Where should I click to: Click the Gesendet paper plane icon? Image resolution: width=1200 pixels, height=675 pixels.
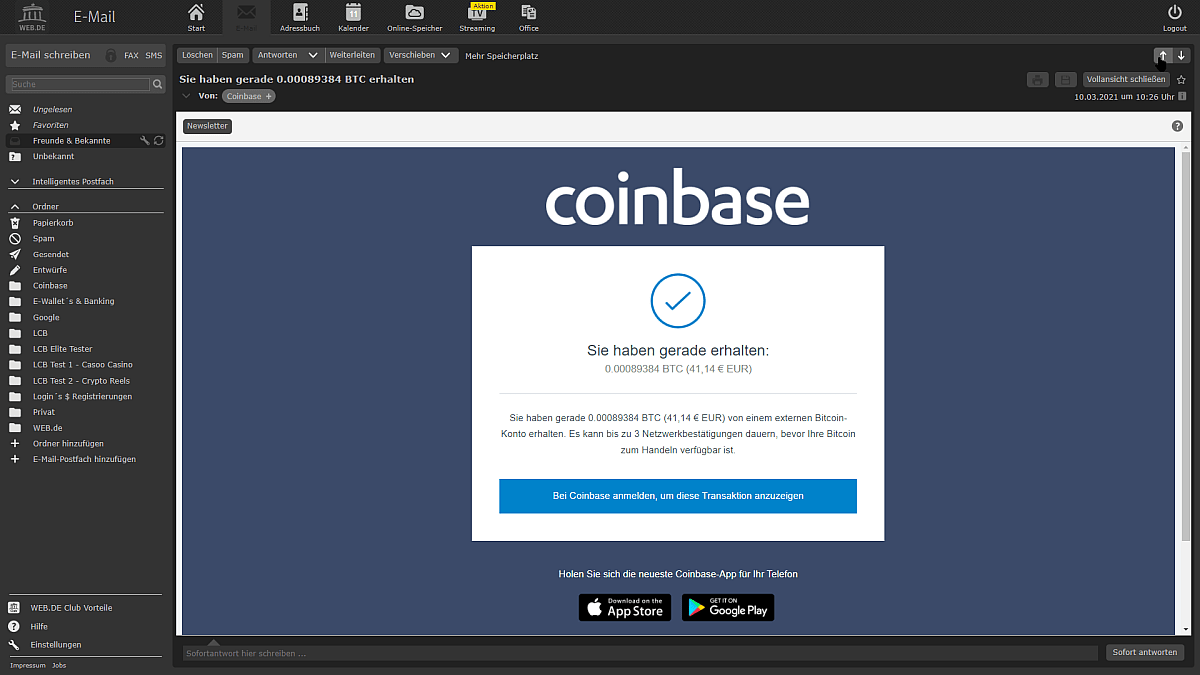coord(15,255)
